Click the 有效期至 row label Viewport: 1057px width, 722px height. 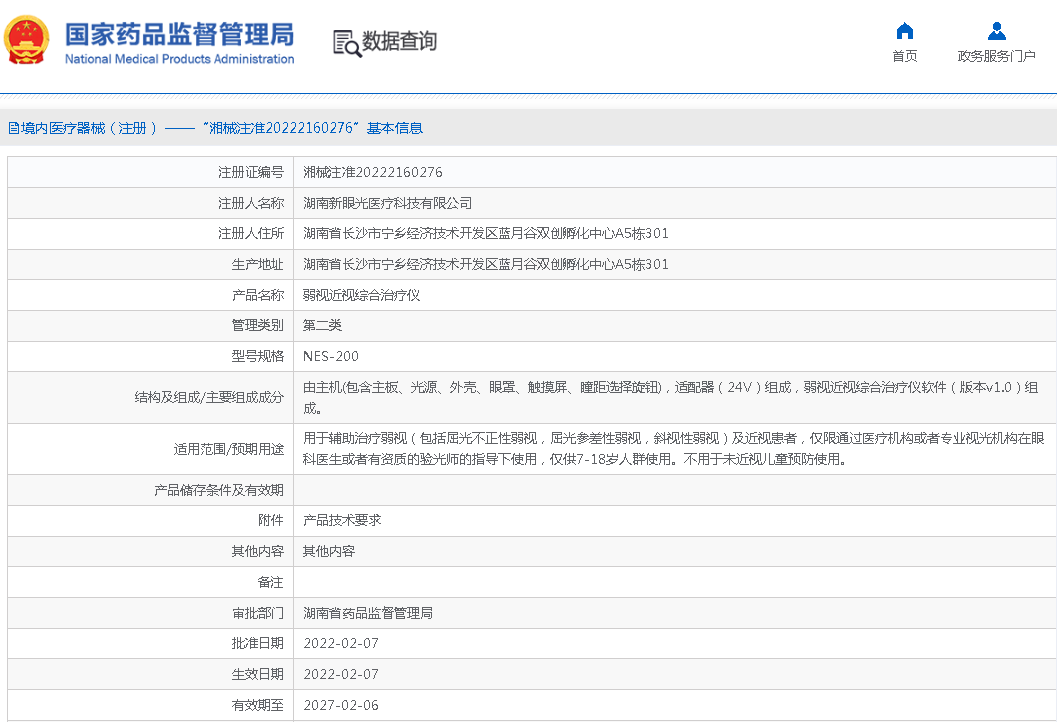coord(258,706)
